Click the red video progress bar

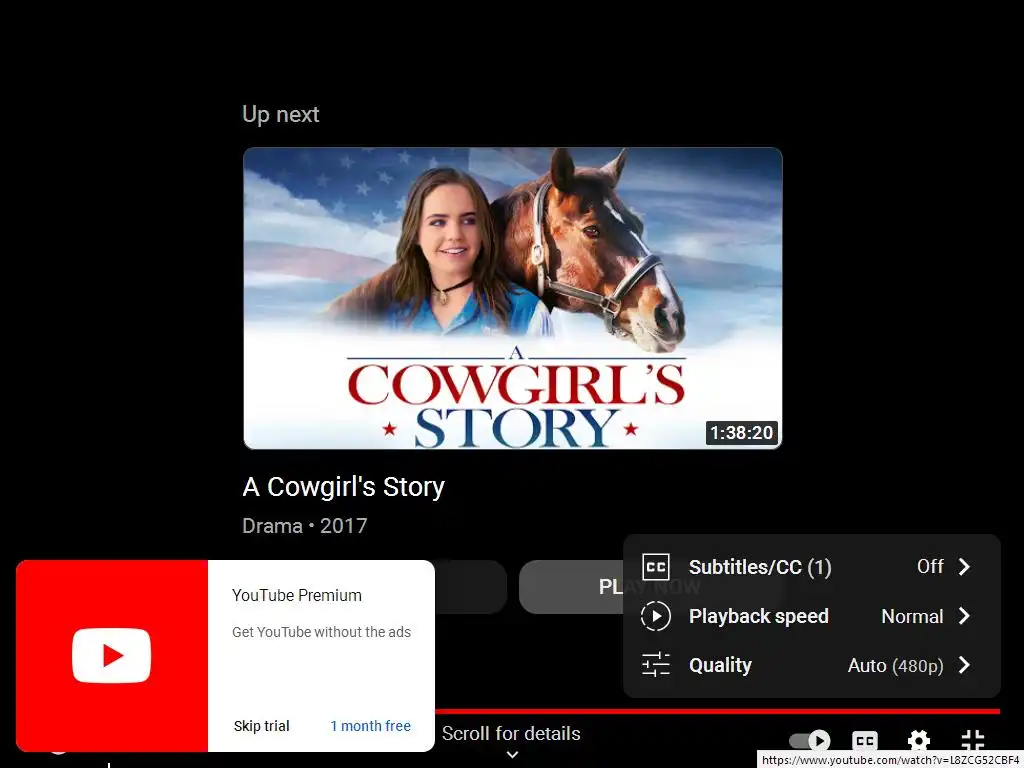(717, 711)
